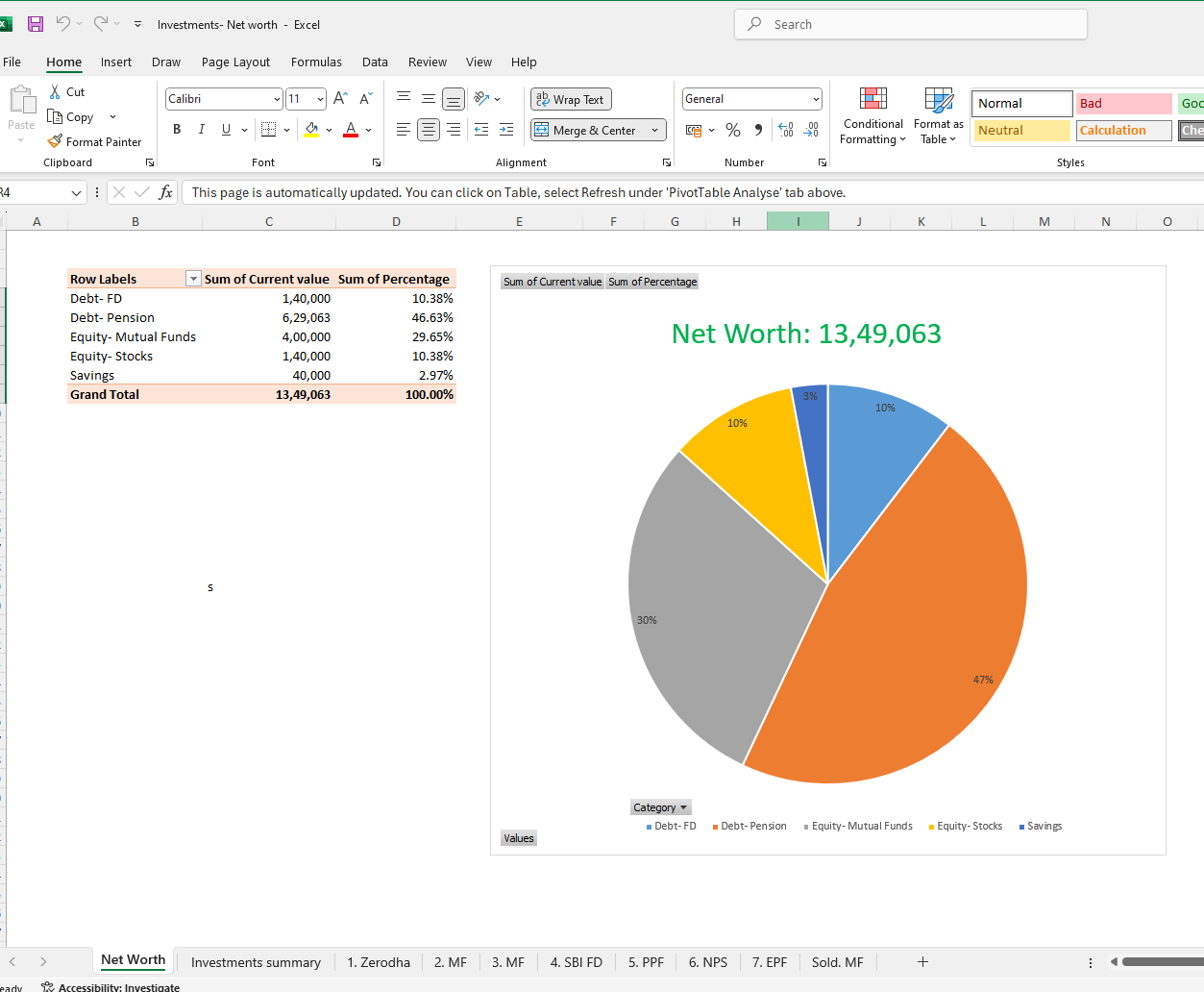Apply the Neutral cell style
Image resolution: width=1204 pixels, height=992 pixels.
click(x=1022, y=130)
